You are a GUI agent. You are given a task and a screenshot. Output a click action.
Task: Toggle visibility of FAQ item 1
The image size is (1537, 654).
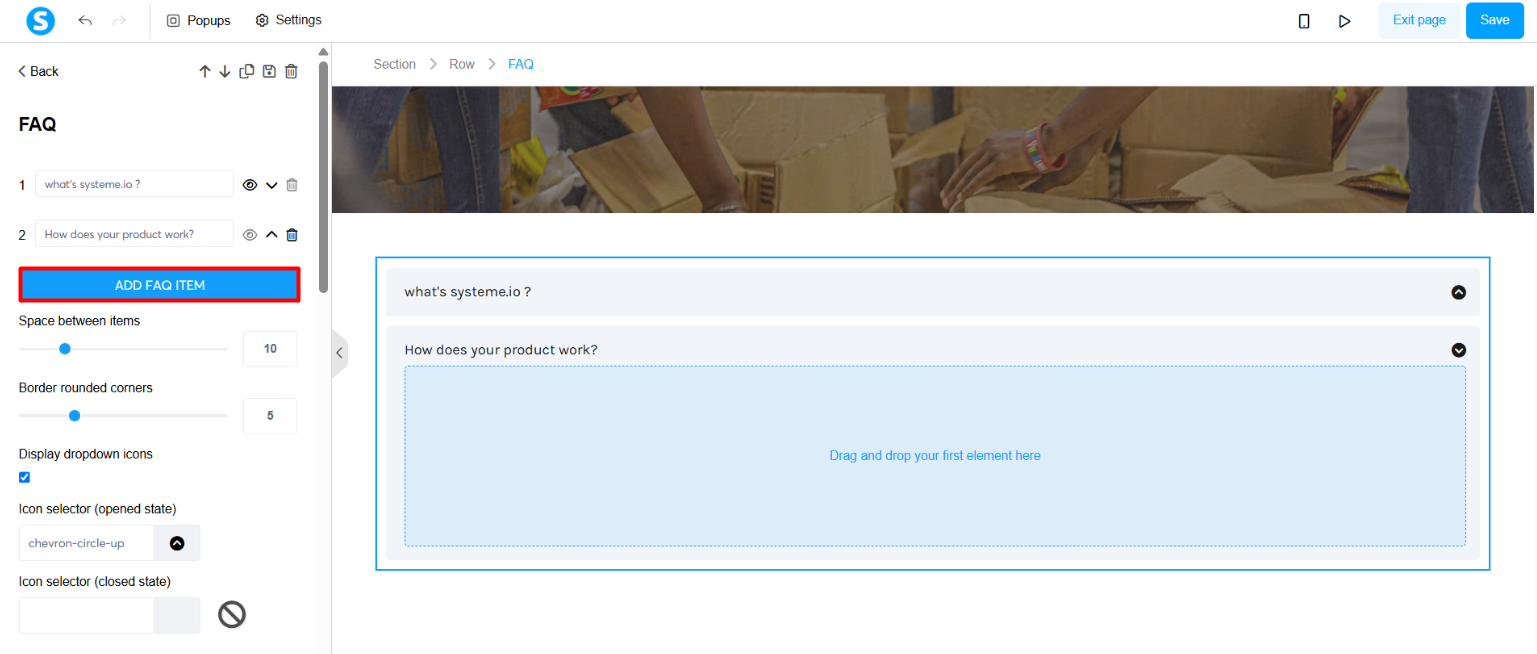[x=250, y=185]
